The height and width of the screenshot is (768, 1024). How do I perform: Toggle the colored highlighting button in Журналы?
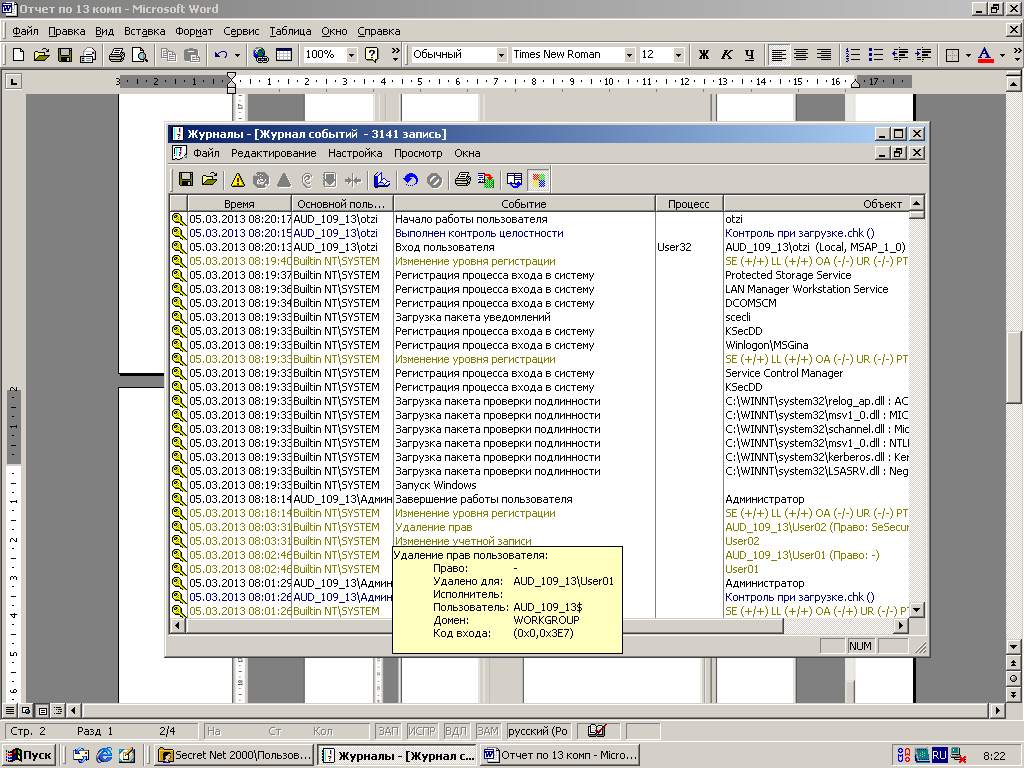(538, 180)
